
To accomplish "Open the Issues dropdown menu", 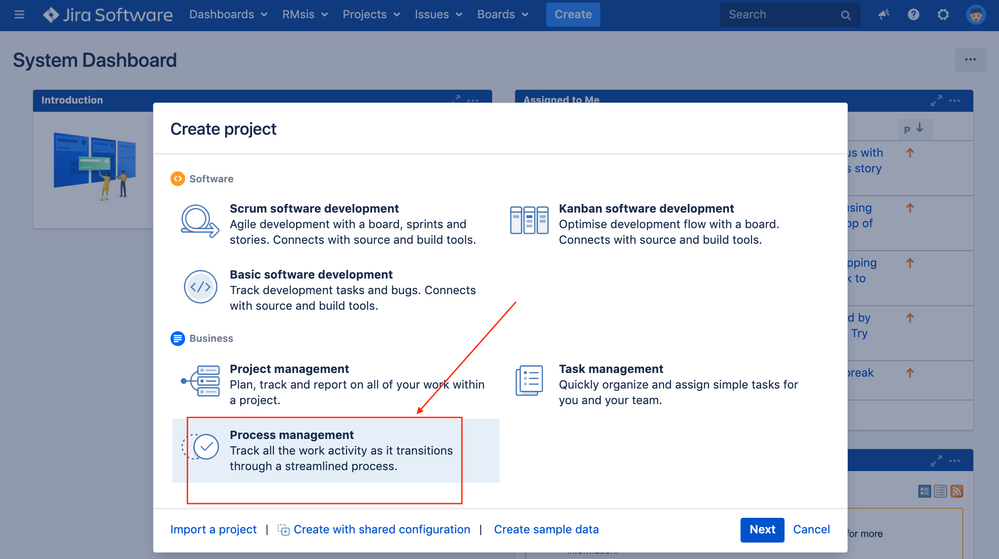I will coord(438,14).
